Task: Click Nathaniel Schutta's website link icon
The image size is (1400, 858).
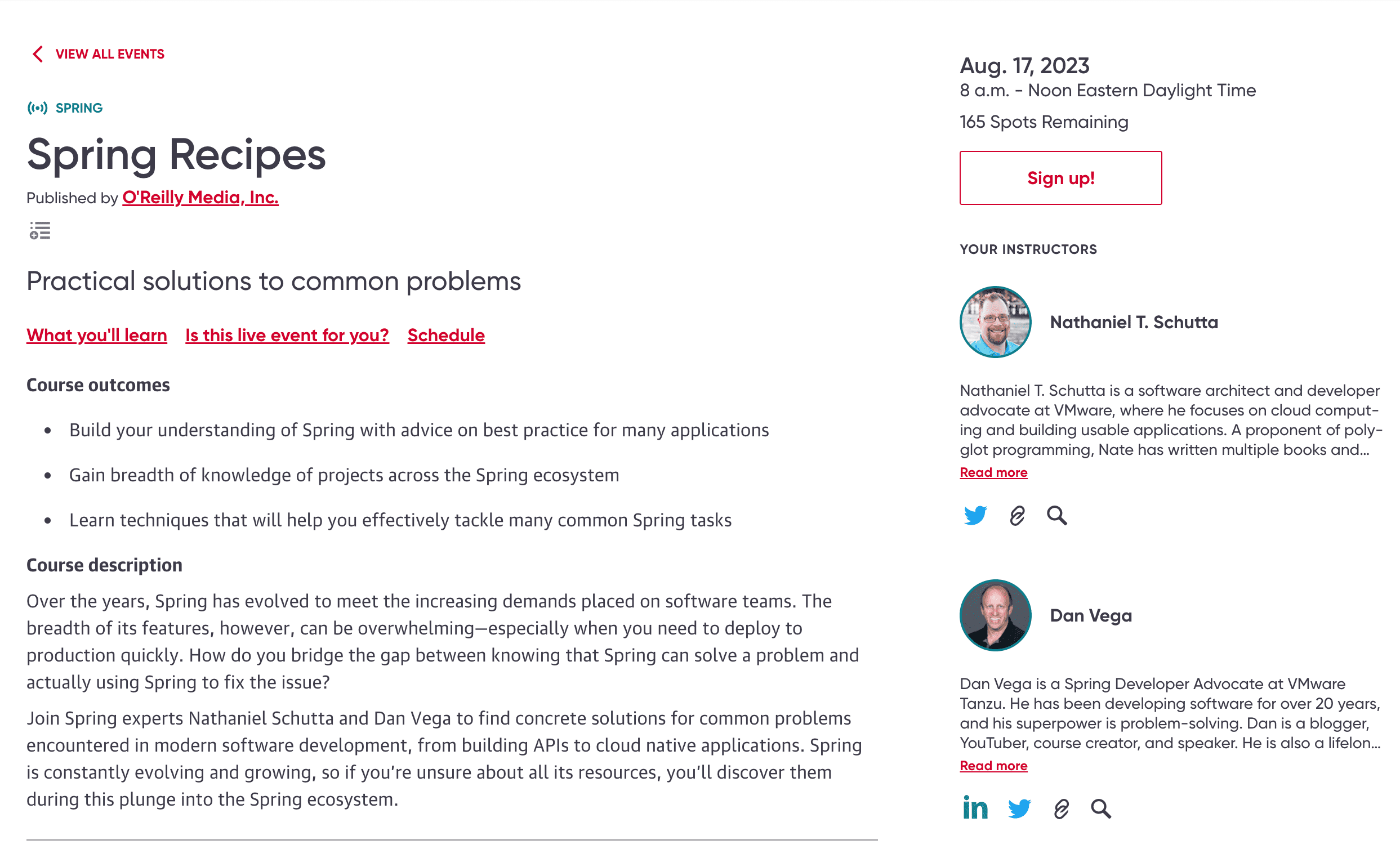Action: 1017,516
